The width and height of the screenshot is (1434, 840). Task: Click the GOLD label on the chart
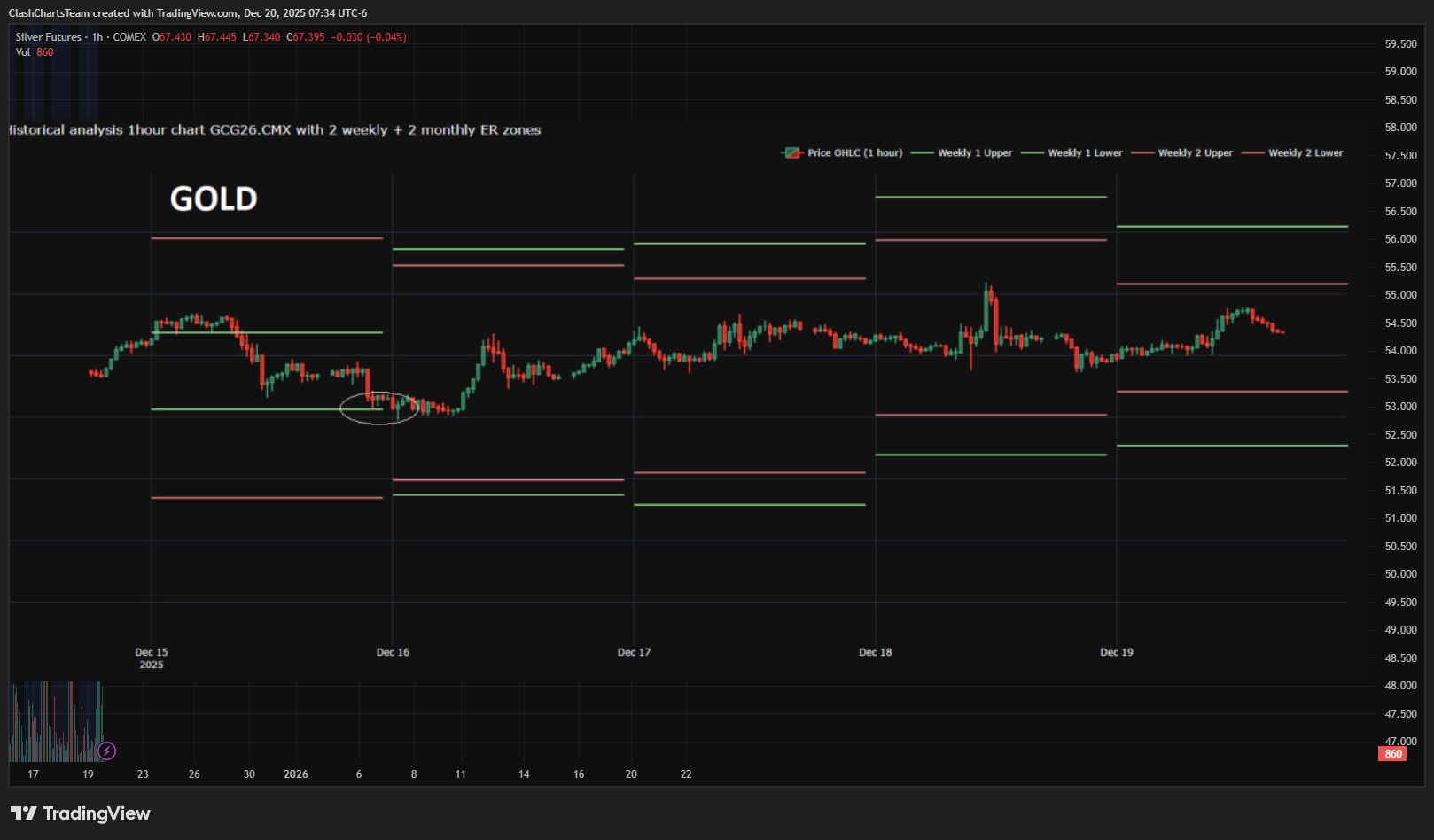pyautogui.click(x=214, y=198)
